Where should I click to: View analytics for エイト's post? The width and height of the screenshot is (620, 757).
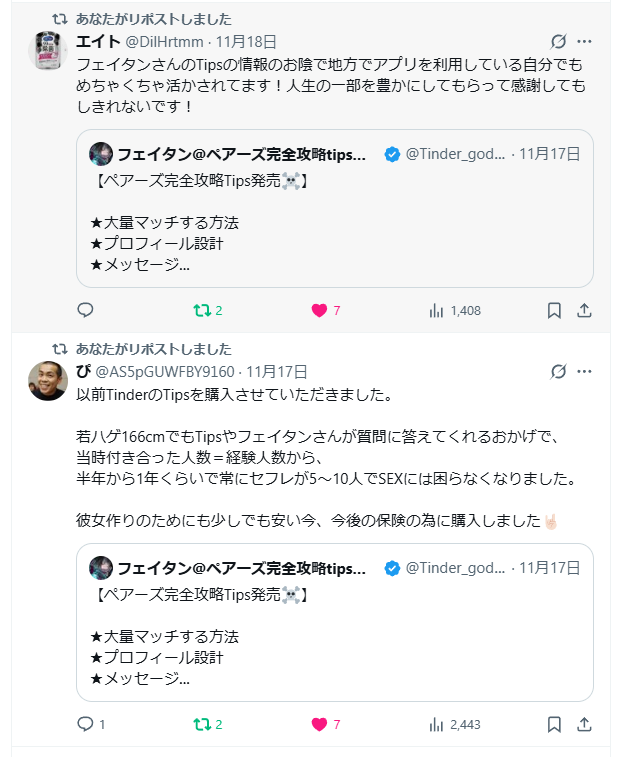(x=436, y=310)
